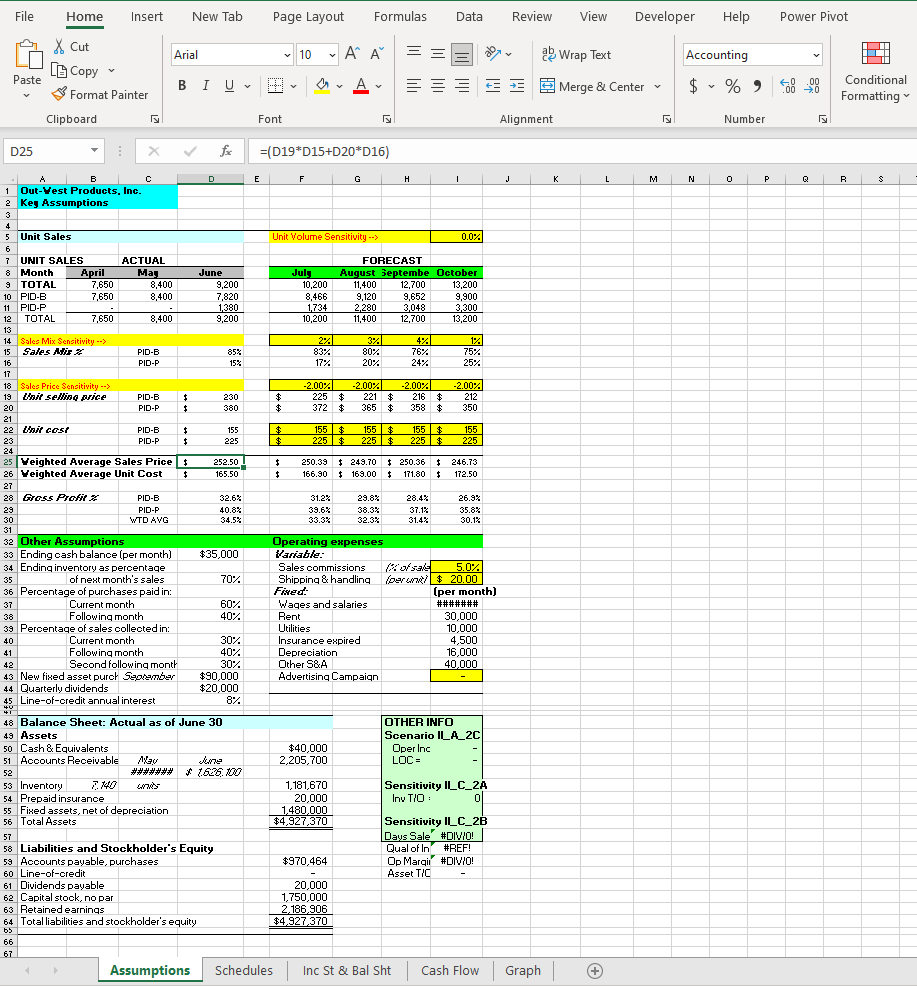Click the New Sheet plus button

coord(595,970)
